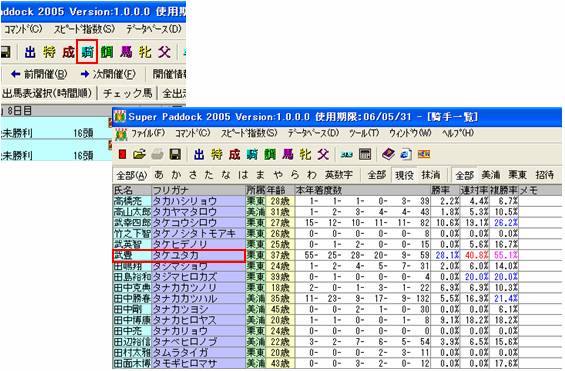Viewport: 565px width, 371px height.
Task: Click 次開催(F) next meeting button
Action: [108, 75]
